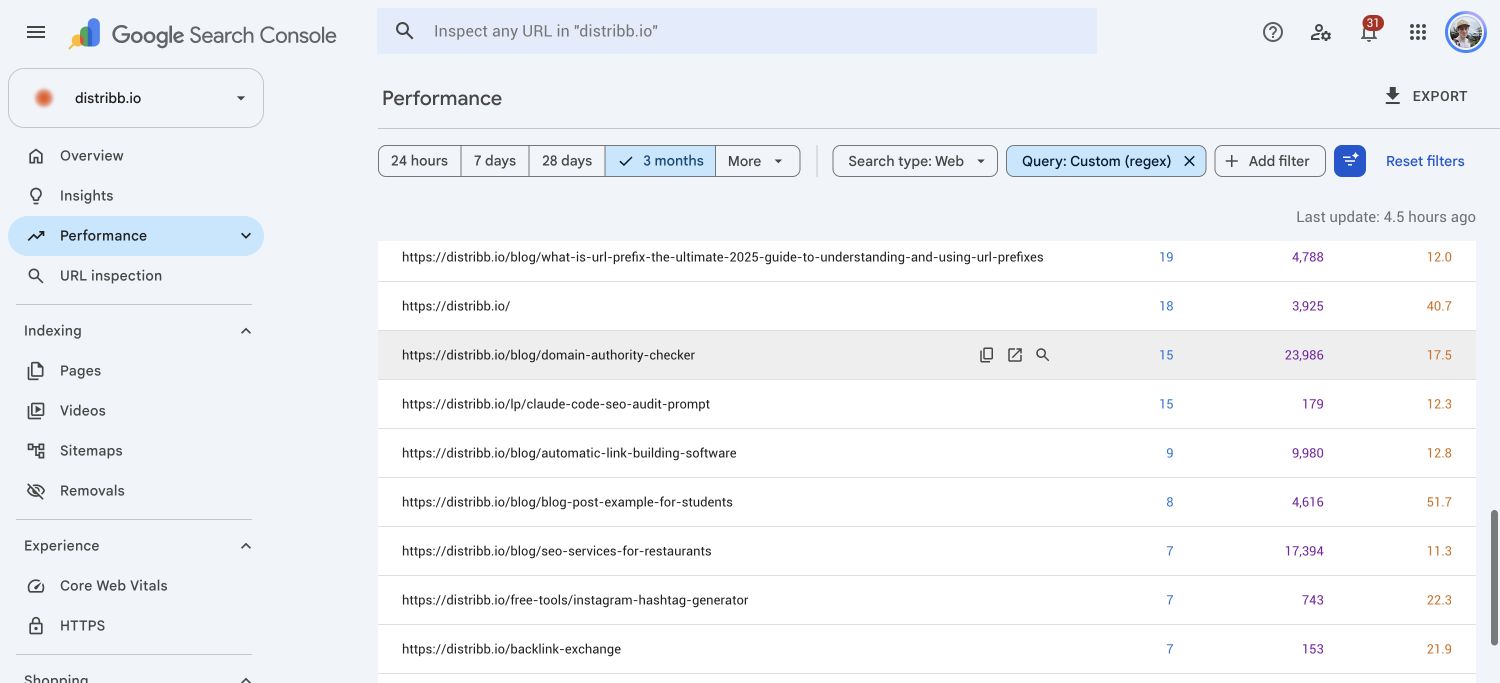Open the More date range dropdown
1500x683 pixels.
pos(757,161)
